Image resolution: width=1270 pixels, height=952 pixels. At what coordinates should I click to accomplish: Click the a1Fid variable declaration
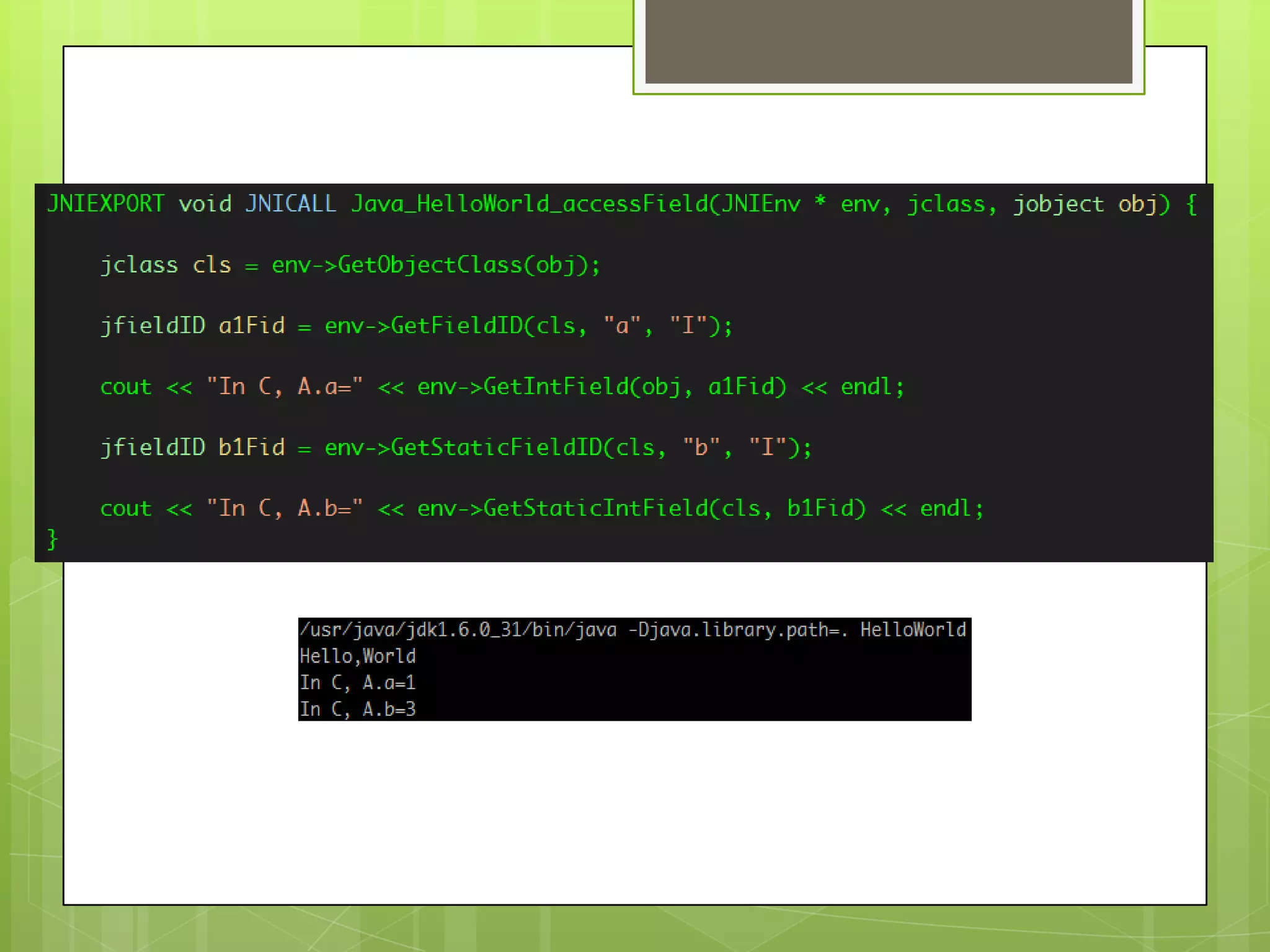coord(251,326)
